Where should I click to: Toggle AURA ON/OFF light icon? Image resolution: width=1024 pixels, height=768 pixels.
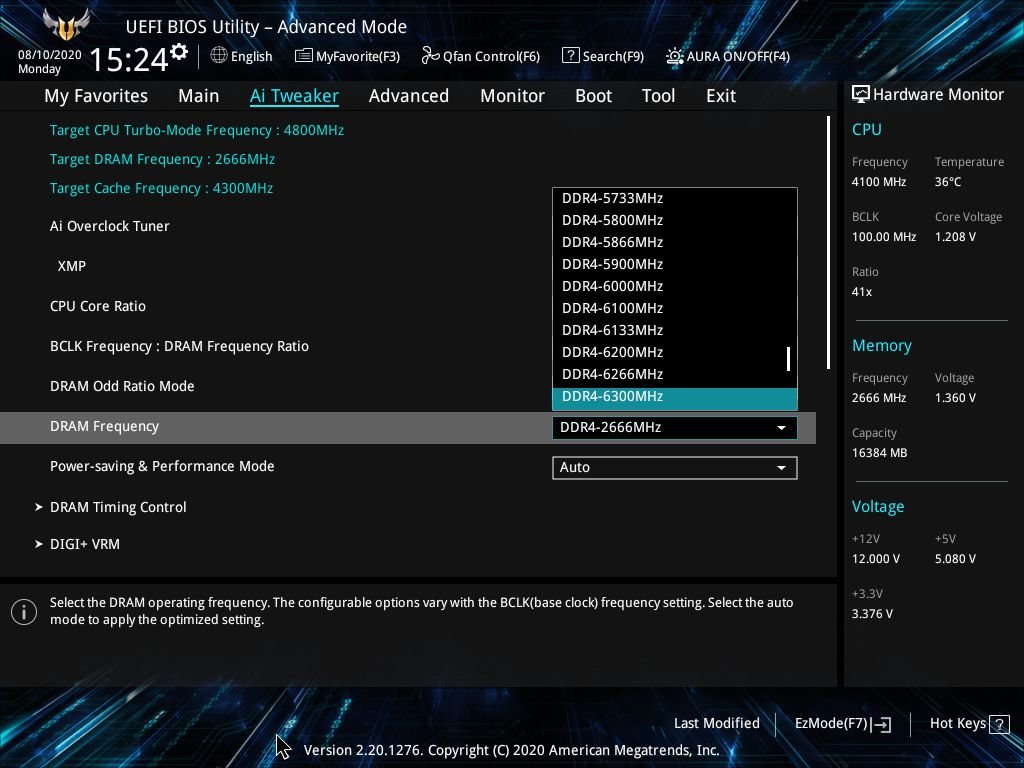coord(674,56)
